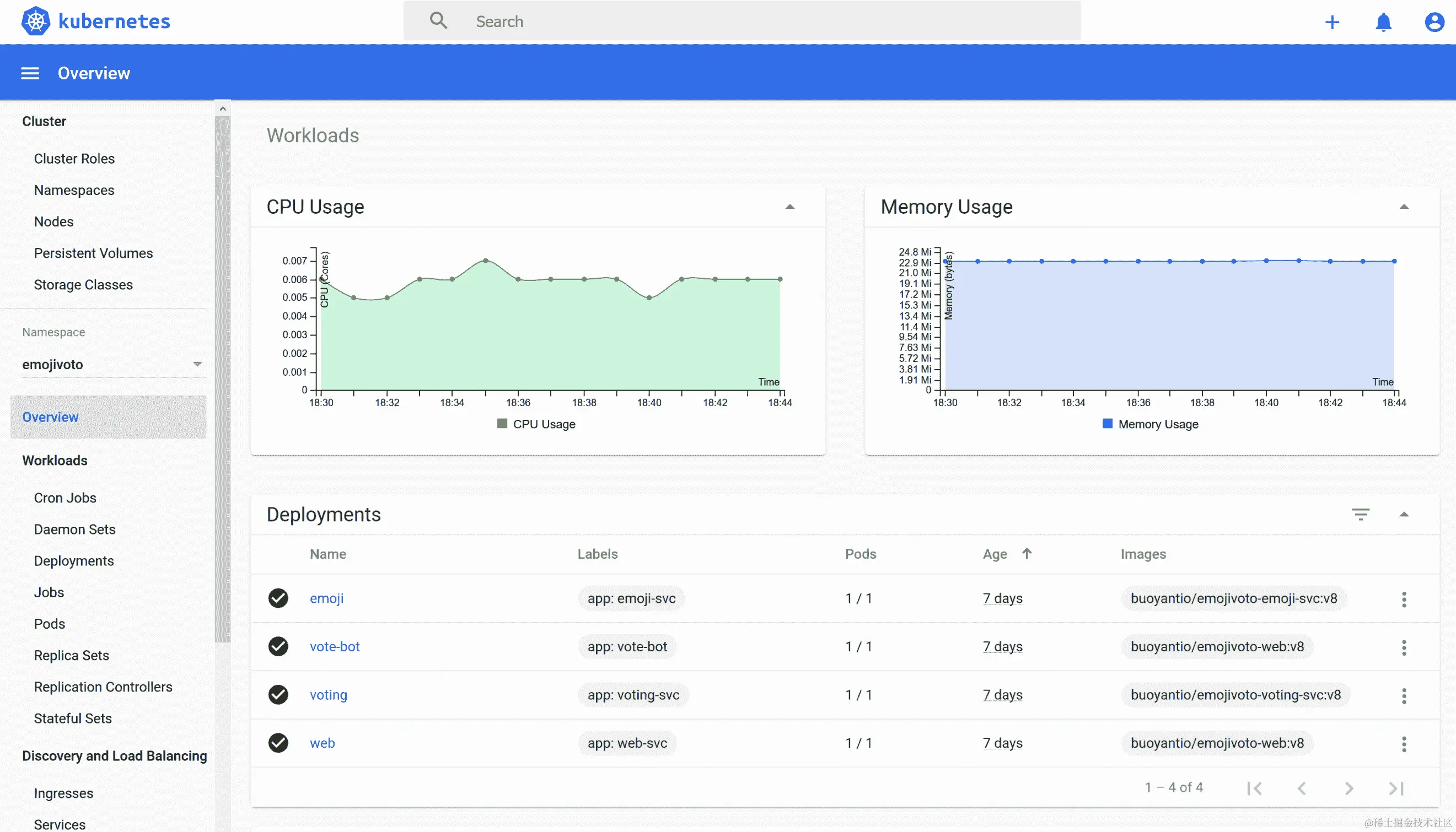This screenshot has height=832, width=1456.
Task: Open the emojivoto namespace dropdown
Action: [197, 364]
